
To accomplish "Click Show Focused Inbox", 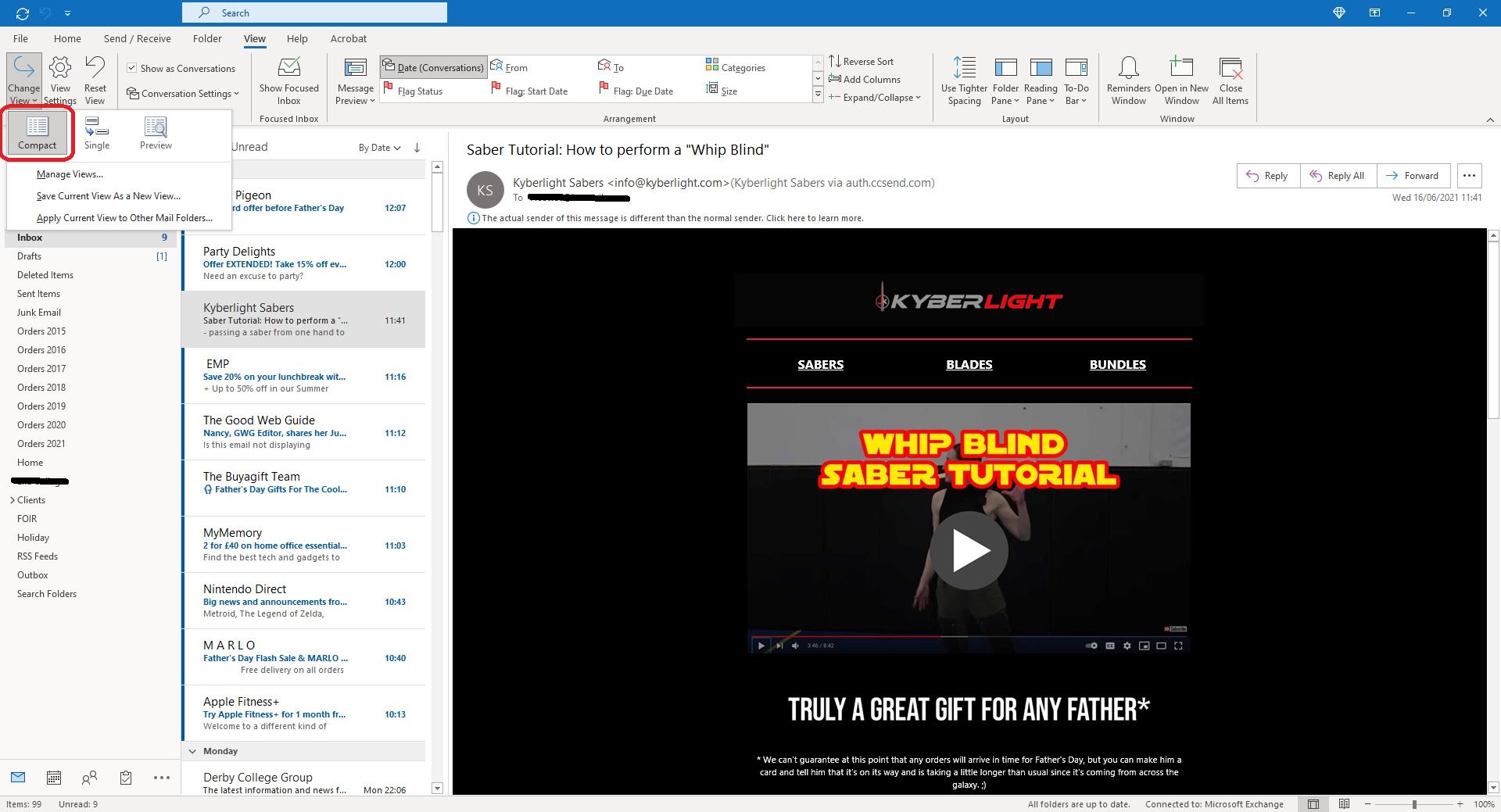I will point(288,80).
